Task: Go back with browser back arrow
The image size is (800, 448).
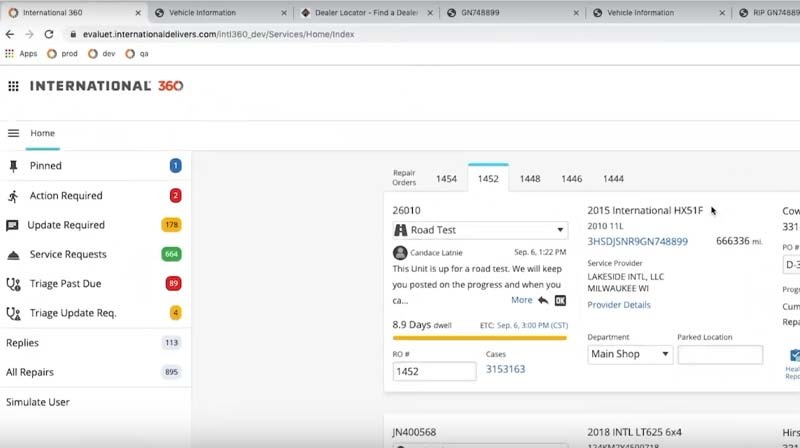Action: 10,34
